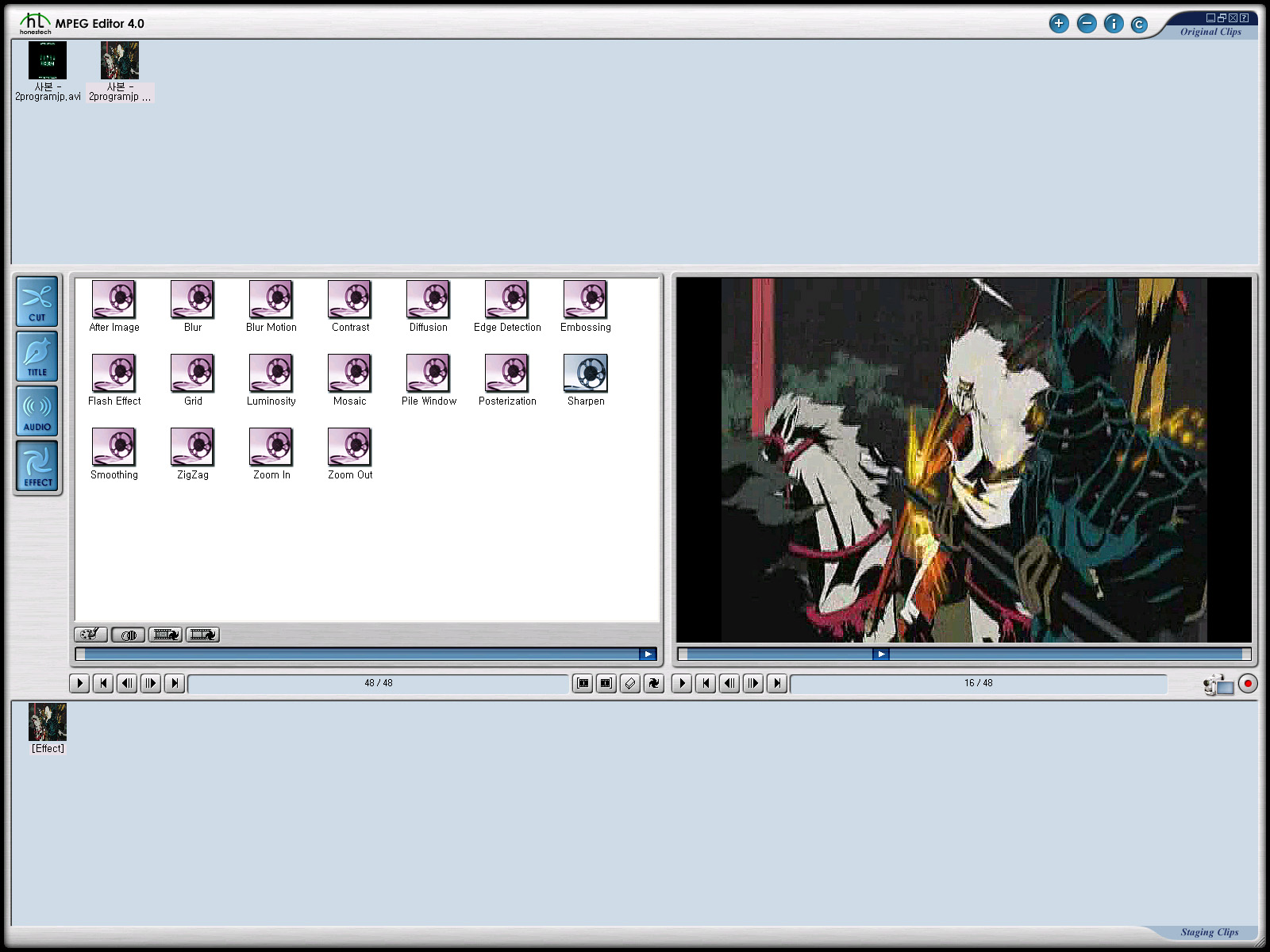Apply the Grid effect
This screenshot has height=952, width=1270.
click(x=192, y=380)
